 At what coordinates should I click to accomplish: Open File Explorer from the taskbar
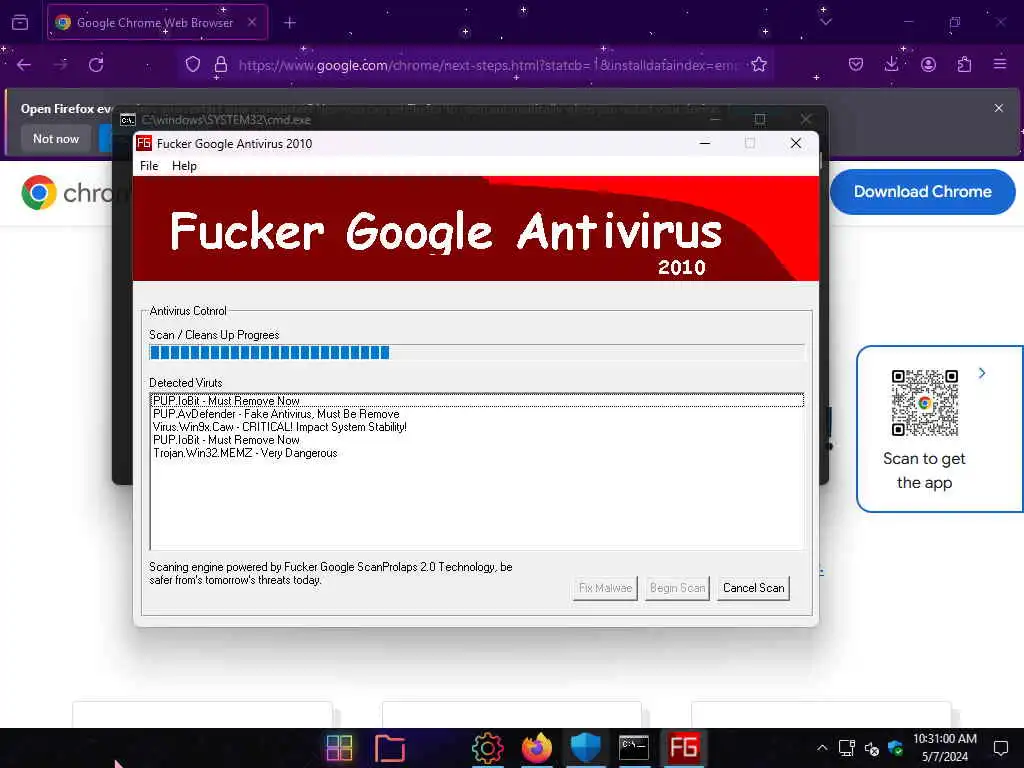pos(390,748)
